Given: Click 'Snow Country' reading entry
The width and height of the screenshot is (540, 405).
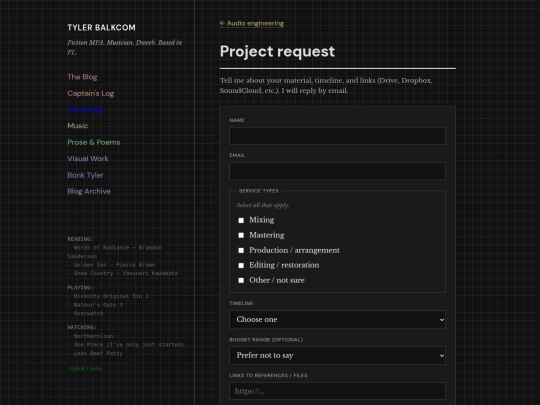Looking at the screenshot, I should click(x=123, y=273).
